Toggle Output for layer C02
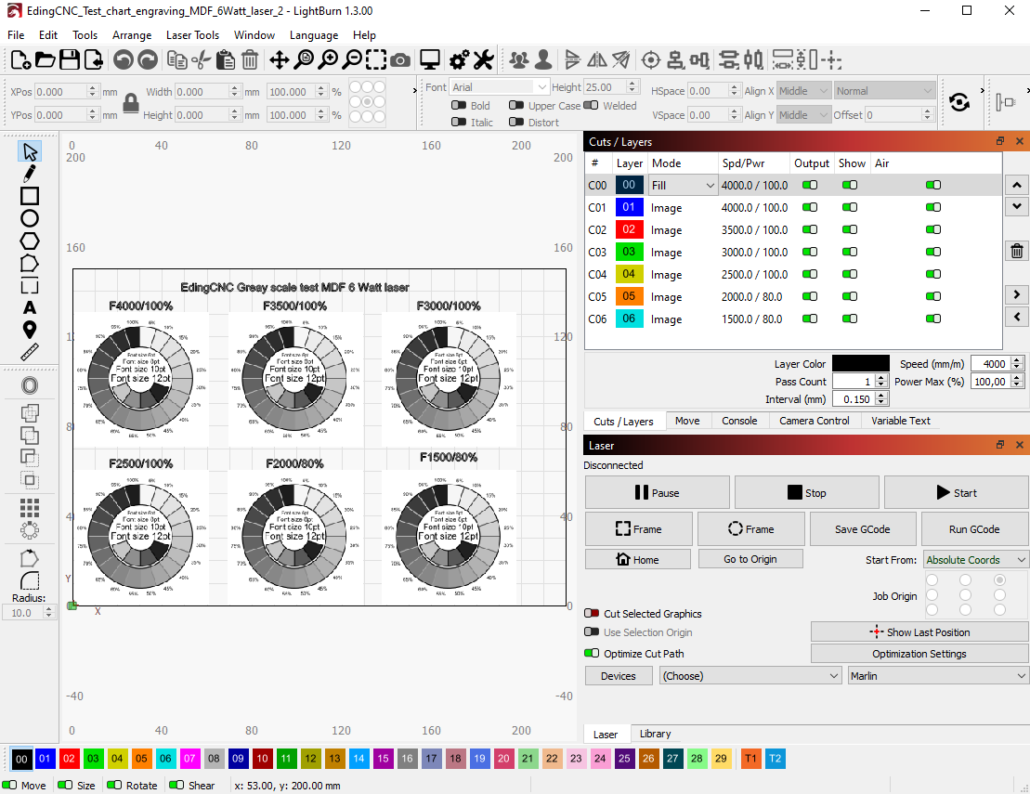The width and height of the screenshot is (1030, 794). tap(810, 230)
